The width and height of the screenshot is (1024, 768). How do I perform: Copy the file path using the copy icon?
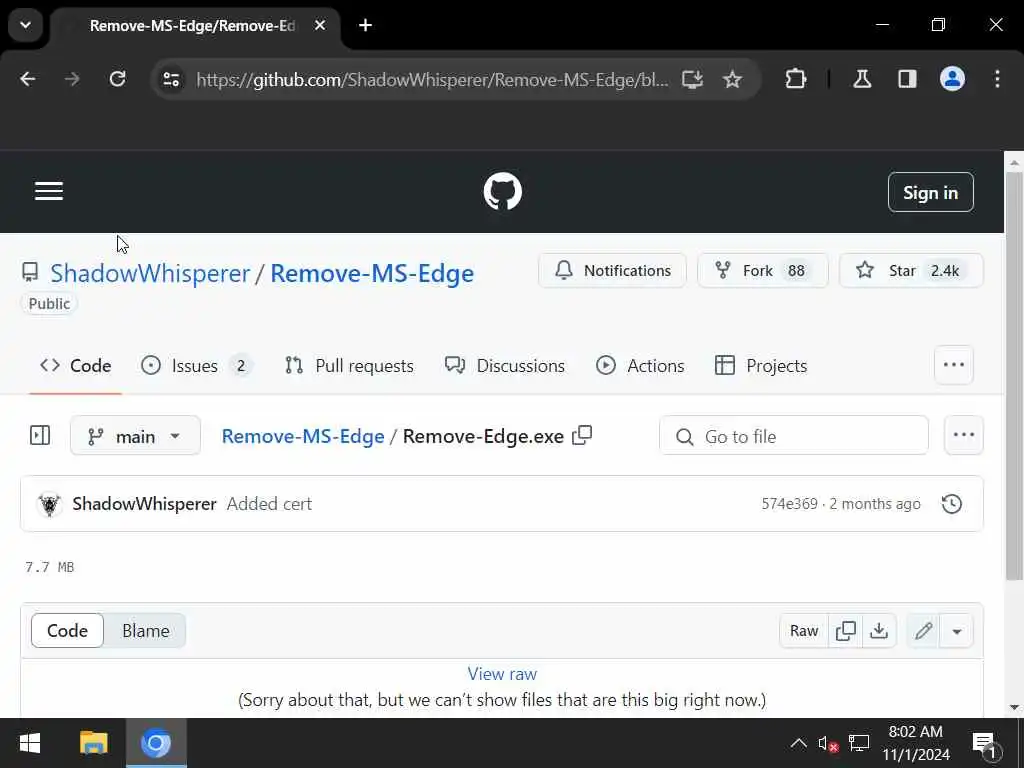coord(582,435)
